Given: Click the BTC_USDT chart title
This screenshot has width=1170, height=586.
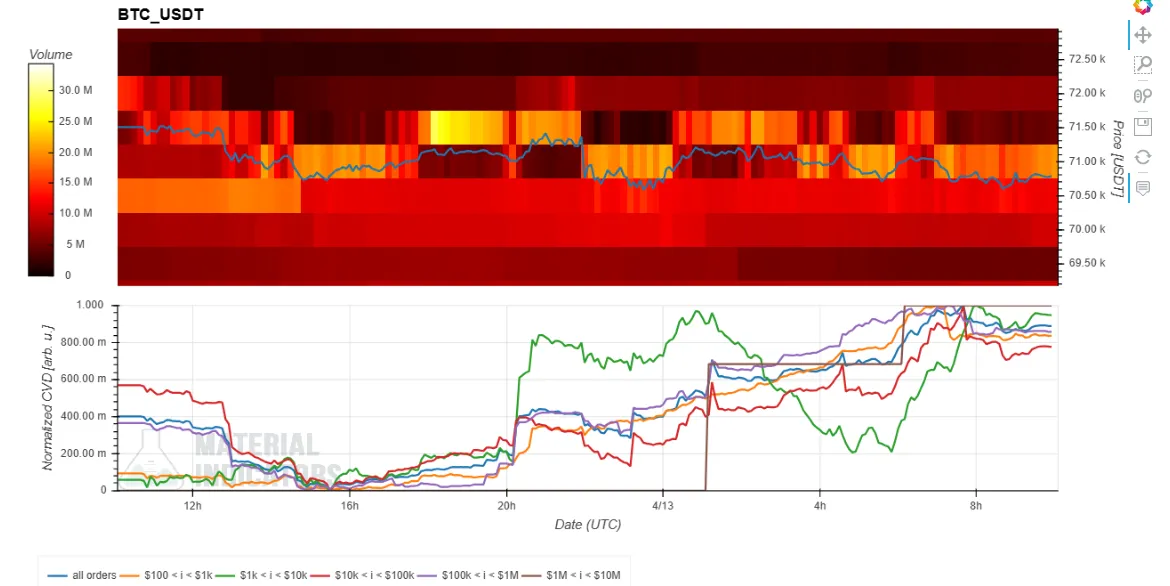Looking at the screenshot, I should pos(161,16).
